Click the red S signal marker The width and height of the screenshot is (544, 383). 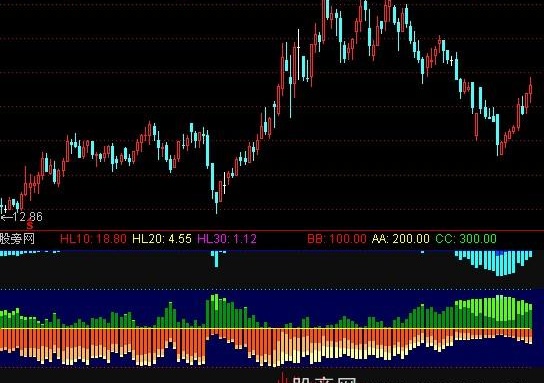(30, 225)
